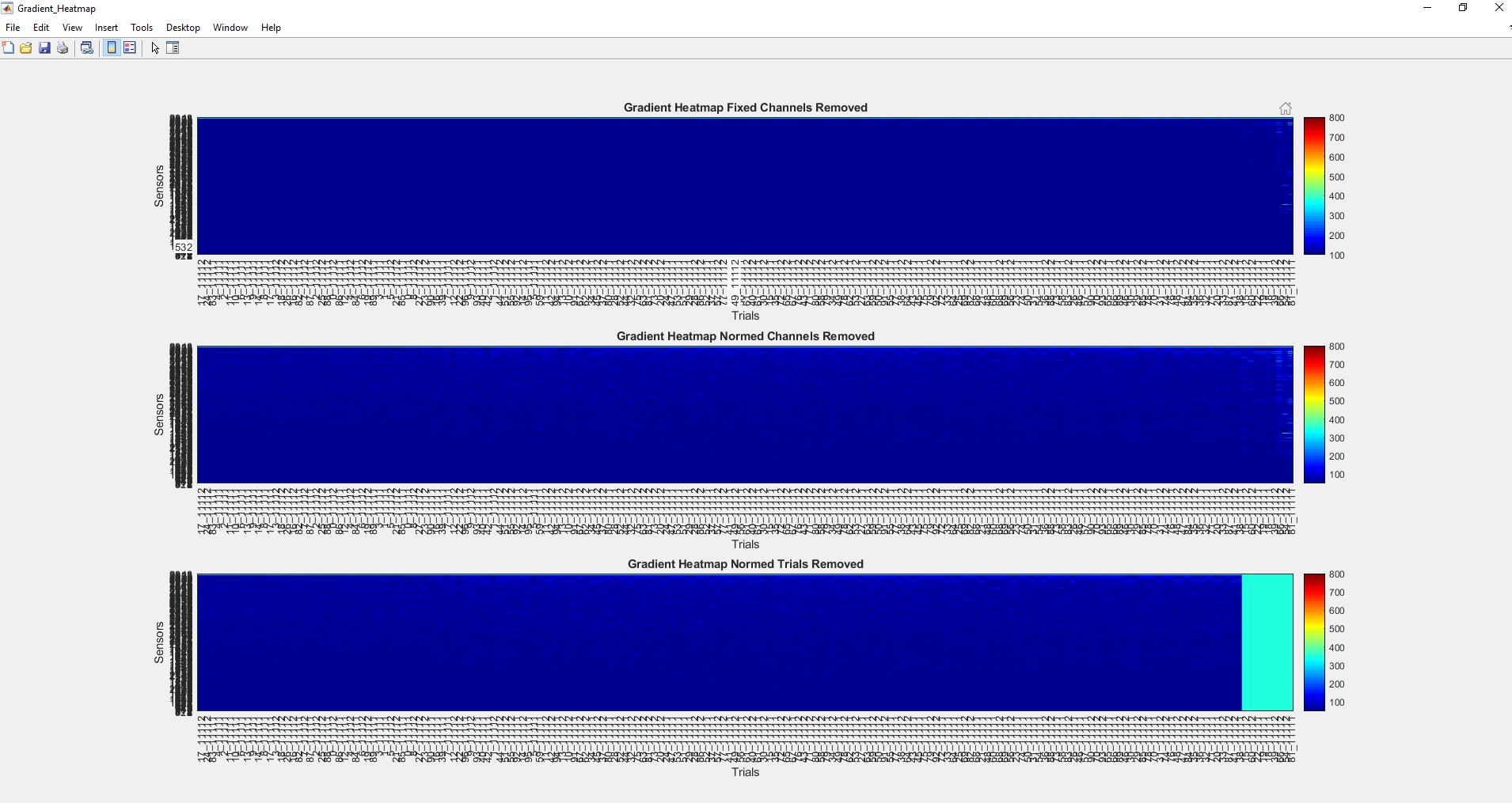Select the title 'Gradient Heatmap Normed Channels Removed'
Screen dimensions: 1512x803
coord(746,336)
